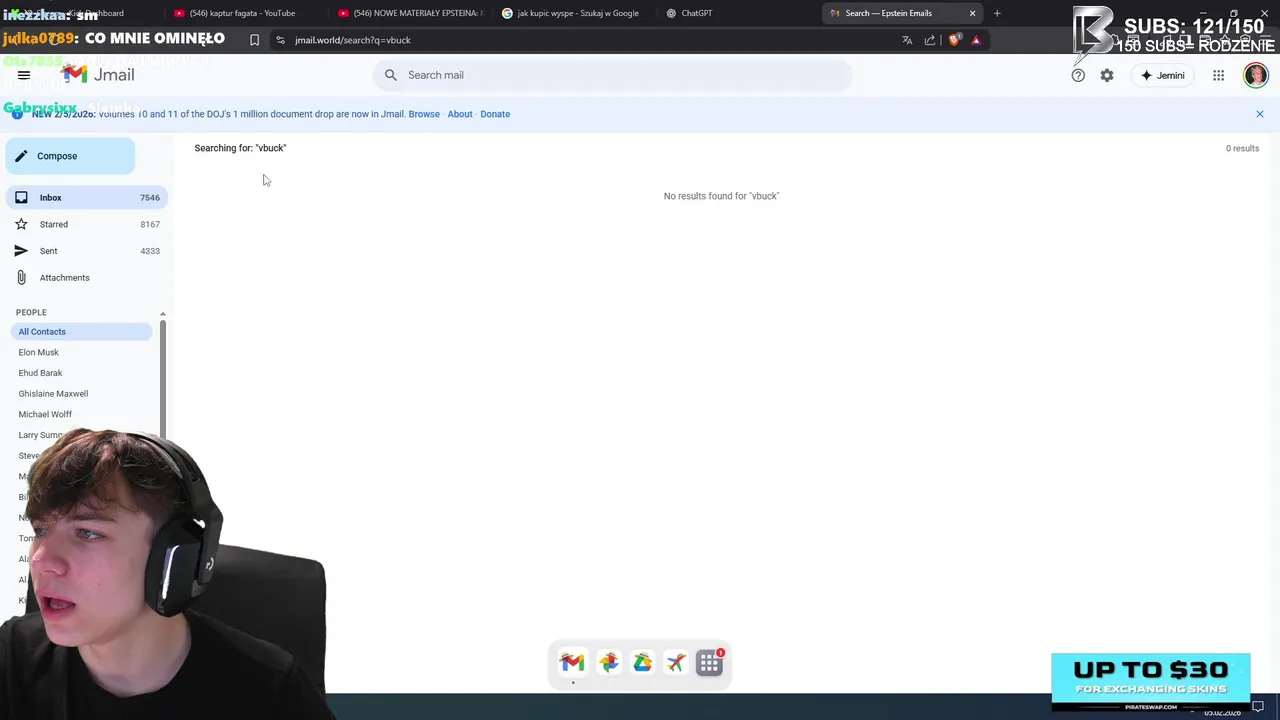
Task: Click the bookmark icon beside address bar
Action: click(254, 40)
